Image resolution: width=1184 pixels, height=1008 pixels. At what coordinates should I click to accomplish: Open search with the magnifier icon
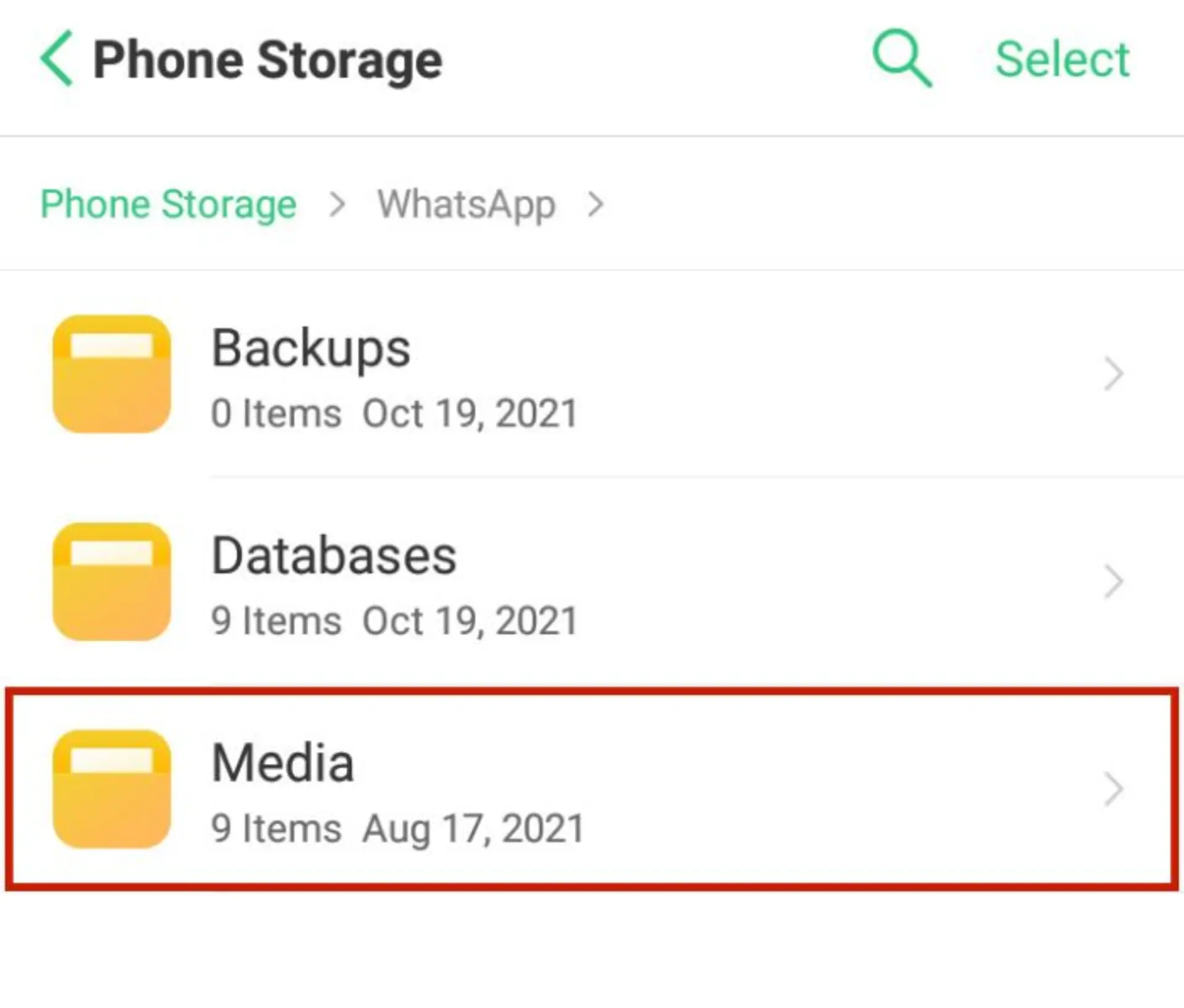tap(902, 58)
